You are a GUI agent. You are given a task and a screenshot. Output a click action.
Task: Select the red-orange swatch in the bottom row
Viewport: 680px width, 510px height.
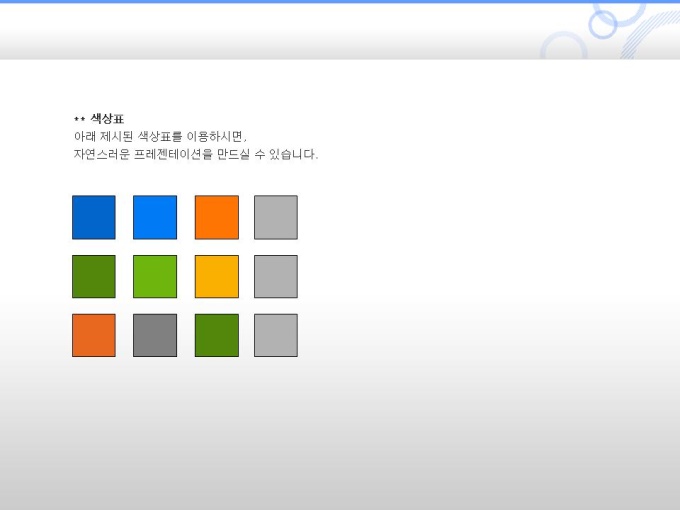point(94,335)
